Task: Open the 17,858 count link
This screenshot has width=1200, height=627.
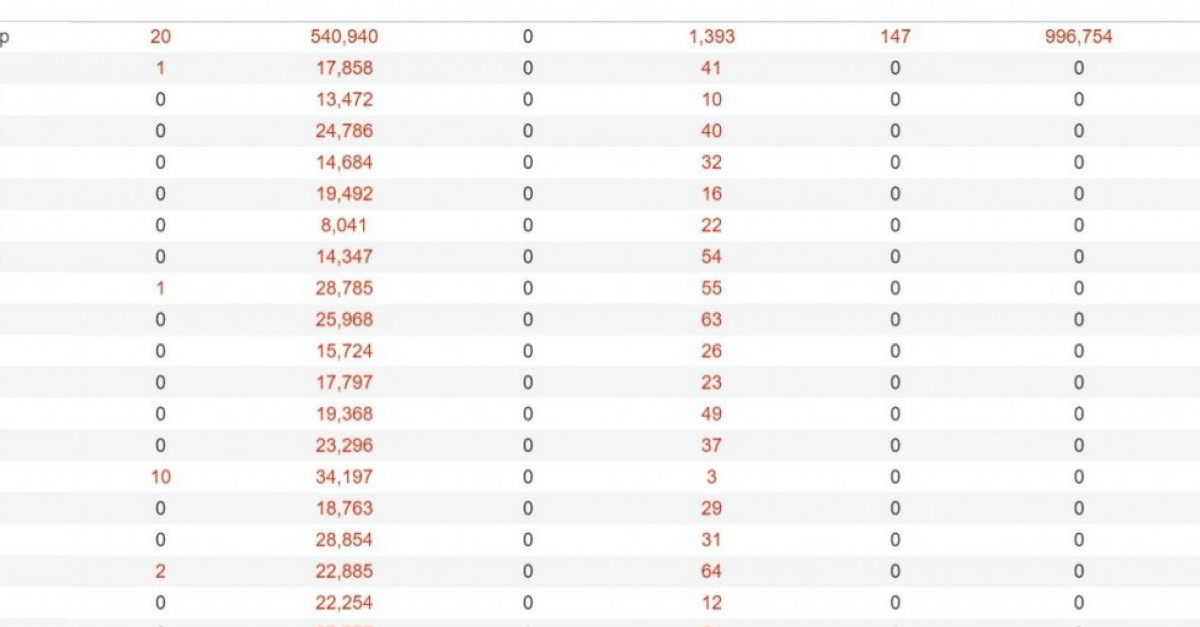Action: coord(344,69)
